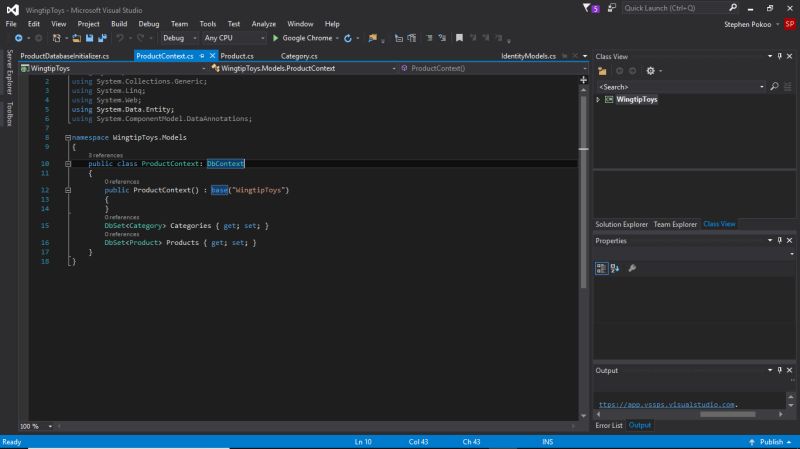Click the Properties Alphabetical sort icon
800x449 pixels.
[x=615, y=268]
